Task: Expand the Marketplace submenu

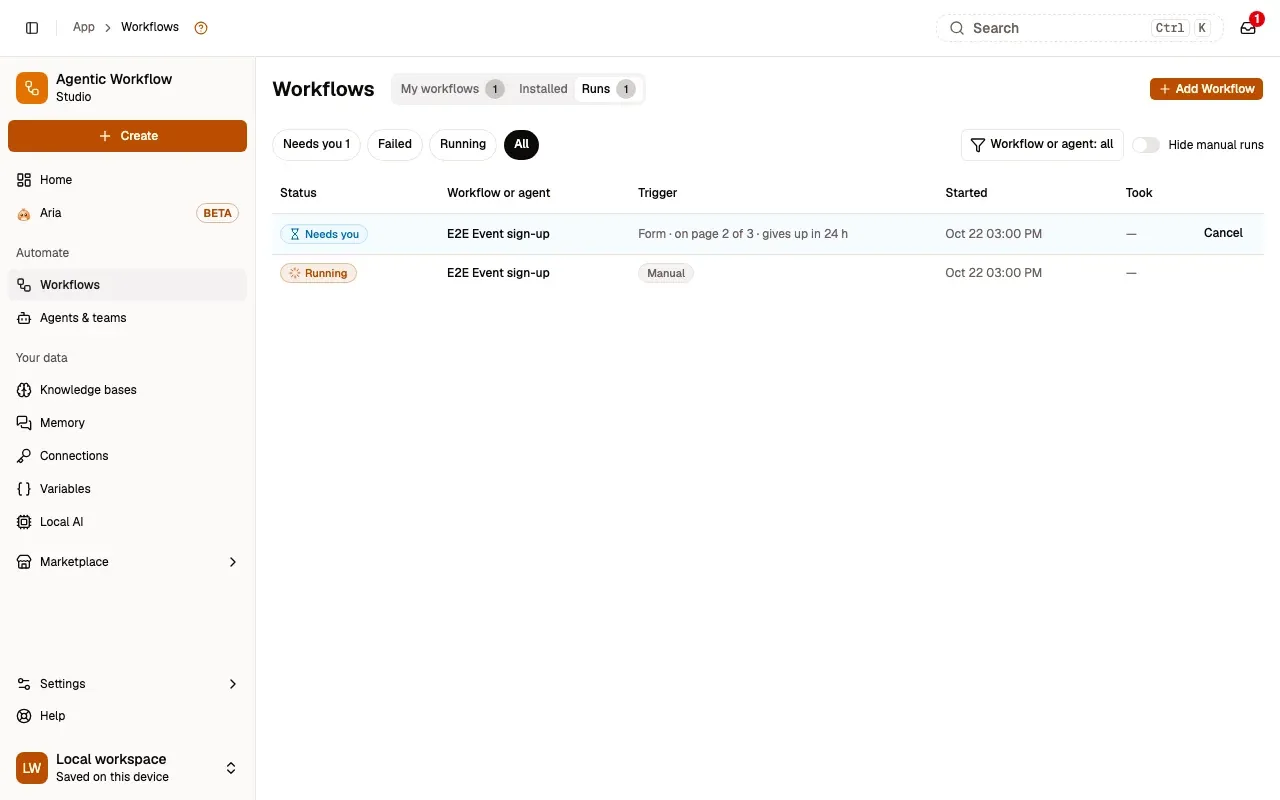Action: click(x=127, y=562)
